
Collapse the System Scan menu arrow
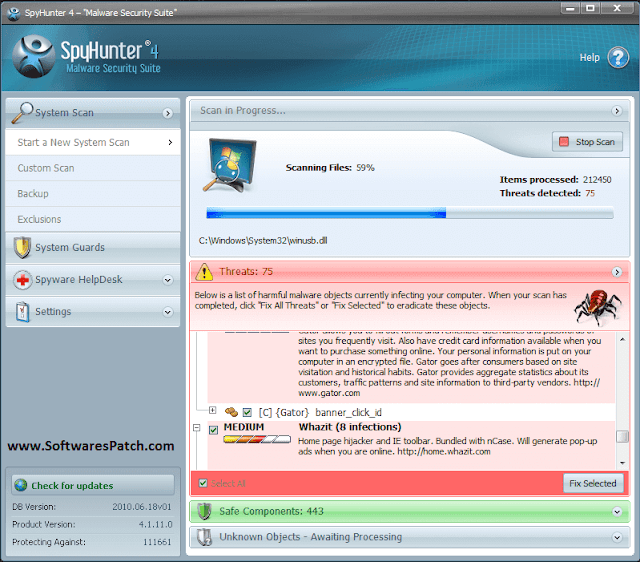(x=167, y=113)
